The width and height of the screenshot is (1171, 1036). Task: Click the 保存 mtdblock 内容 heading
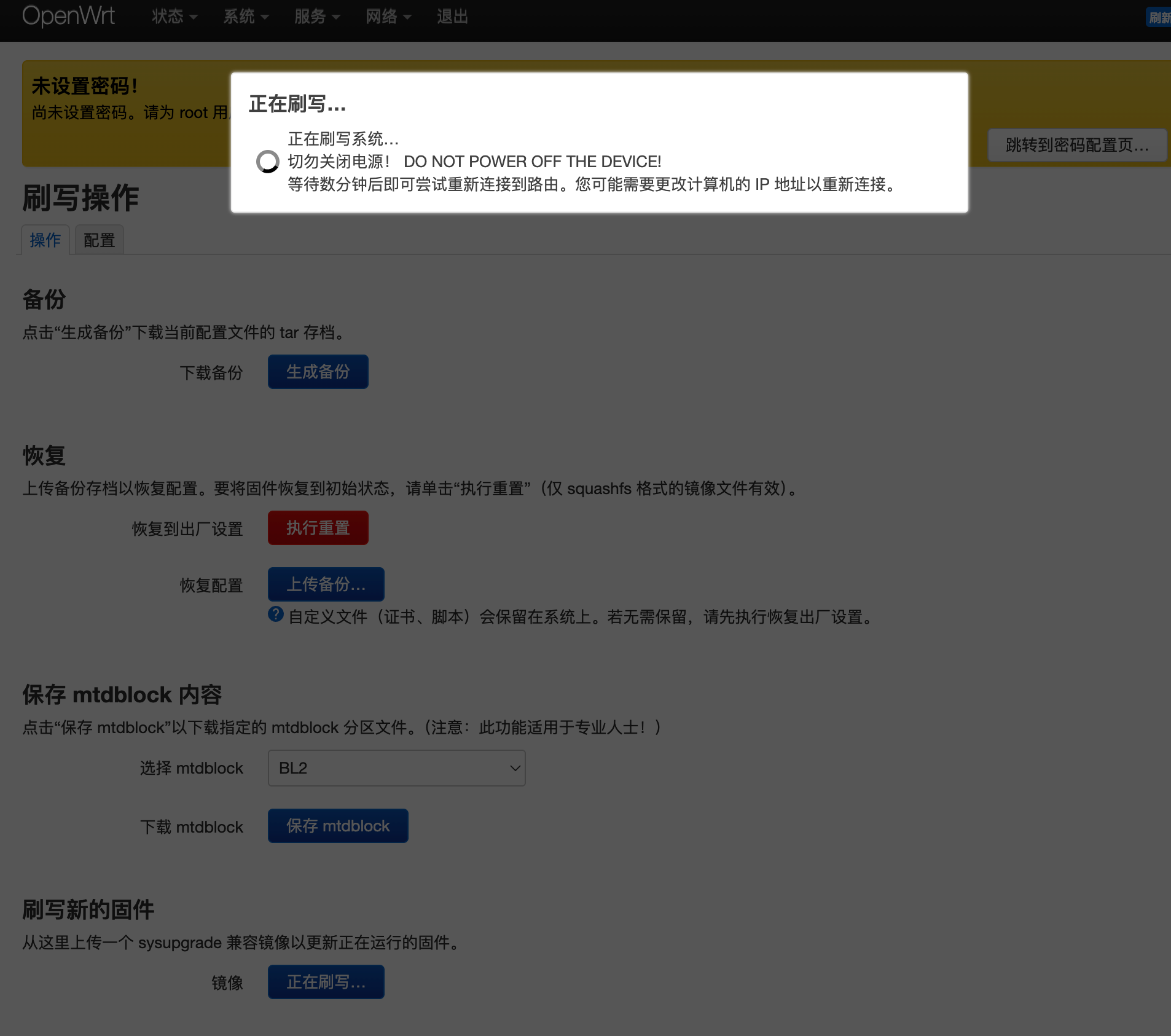click(122, 694)
